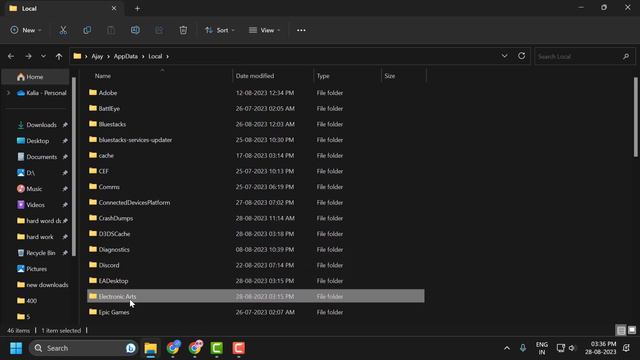The height and width of the screenshot is (360, 640).
Task: Open Videos in navigation pane
Action: tap(36, 205)
